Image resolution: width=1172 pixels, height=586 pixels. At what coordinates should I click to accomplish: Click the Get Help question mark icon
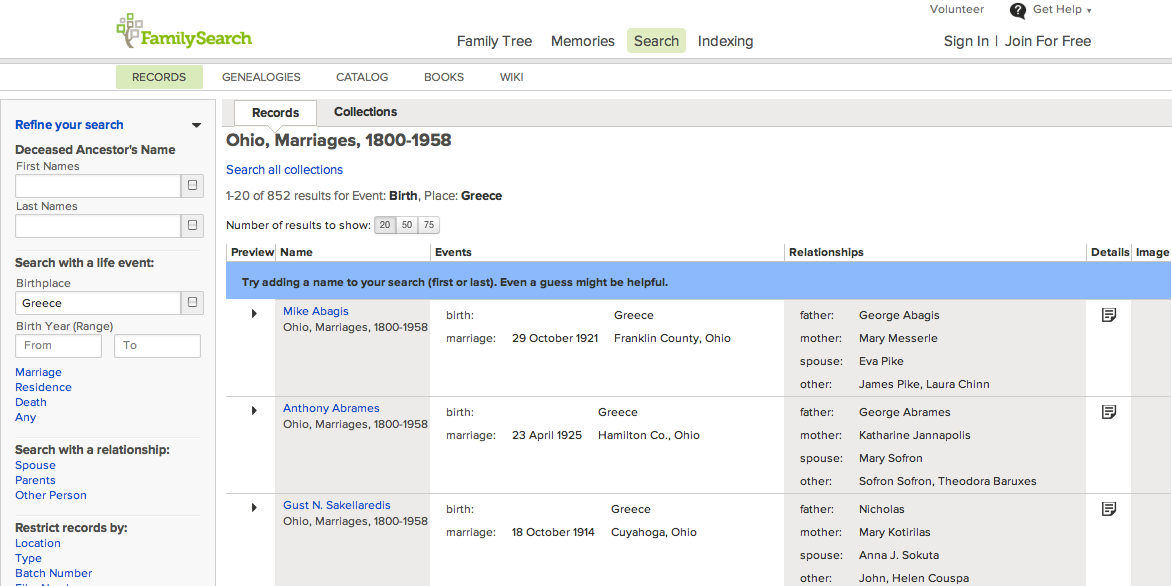[1018, 11]
